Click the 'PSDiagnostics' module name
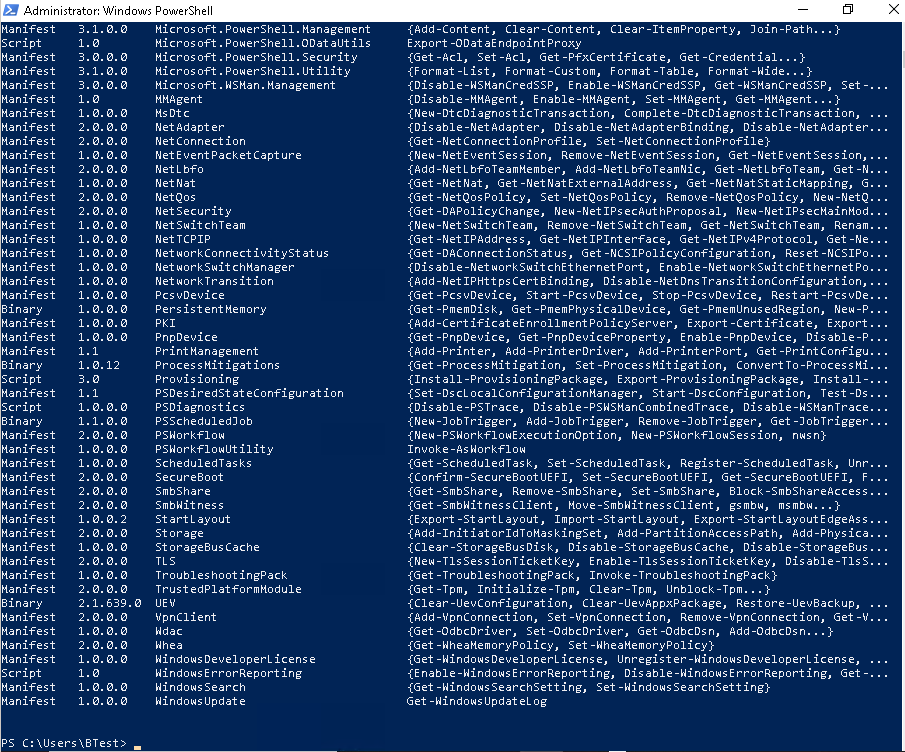 click(x=200, y=407)
